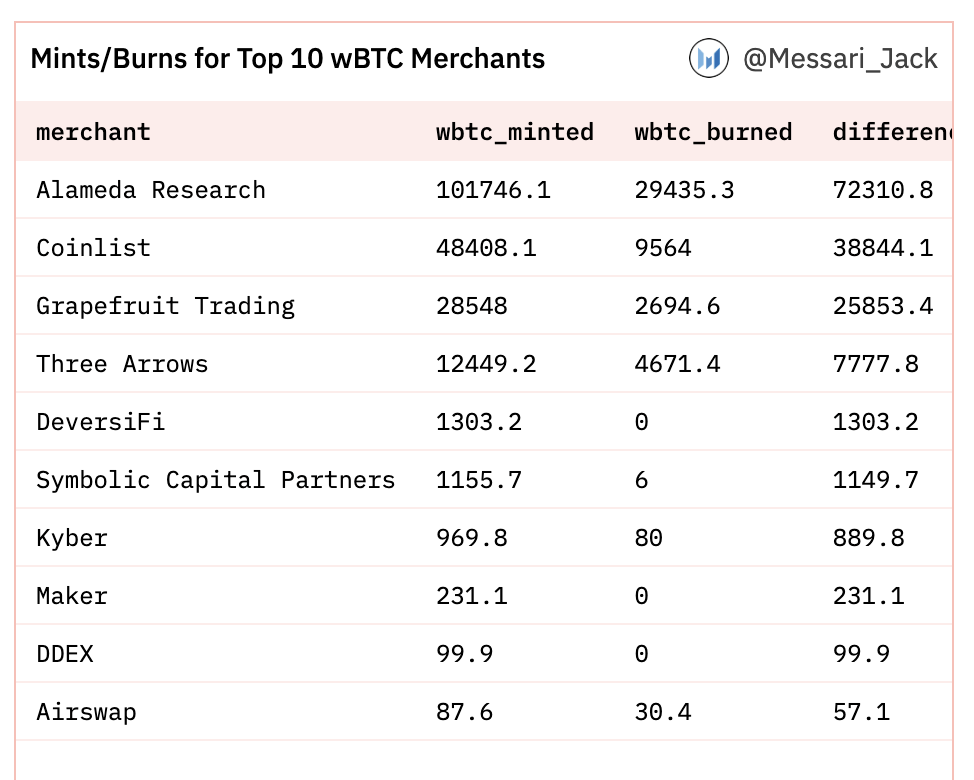Click the Messari logo icon
The width and height of the screenshot is (974, 780).
[x=708, y=59]
